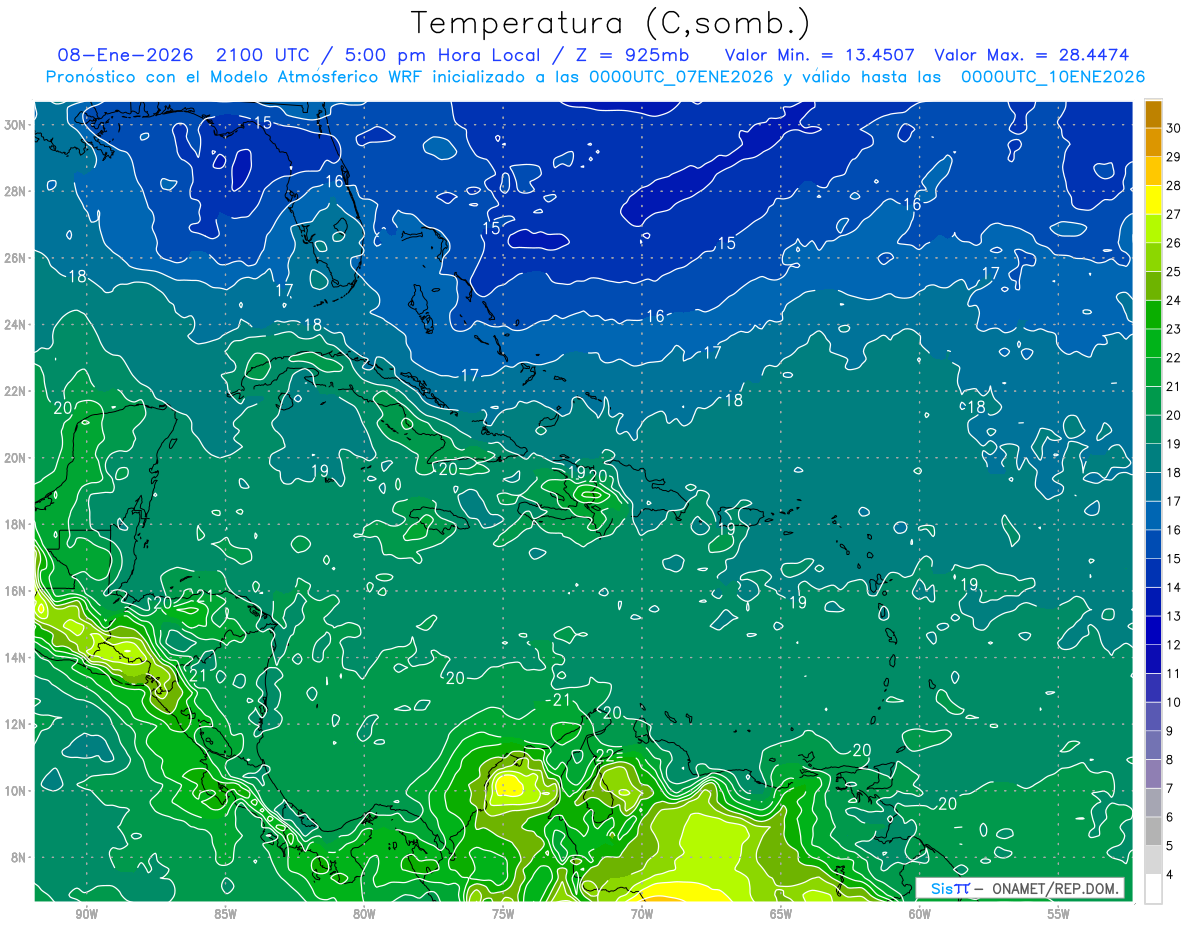Pick the yellow swatch between 27 and 28
The height and width of the screenshot is (927, 1200).
click(x=1154, y=201)
